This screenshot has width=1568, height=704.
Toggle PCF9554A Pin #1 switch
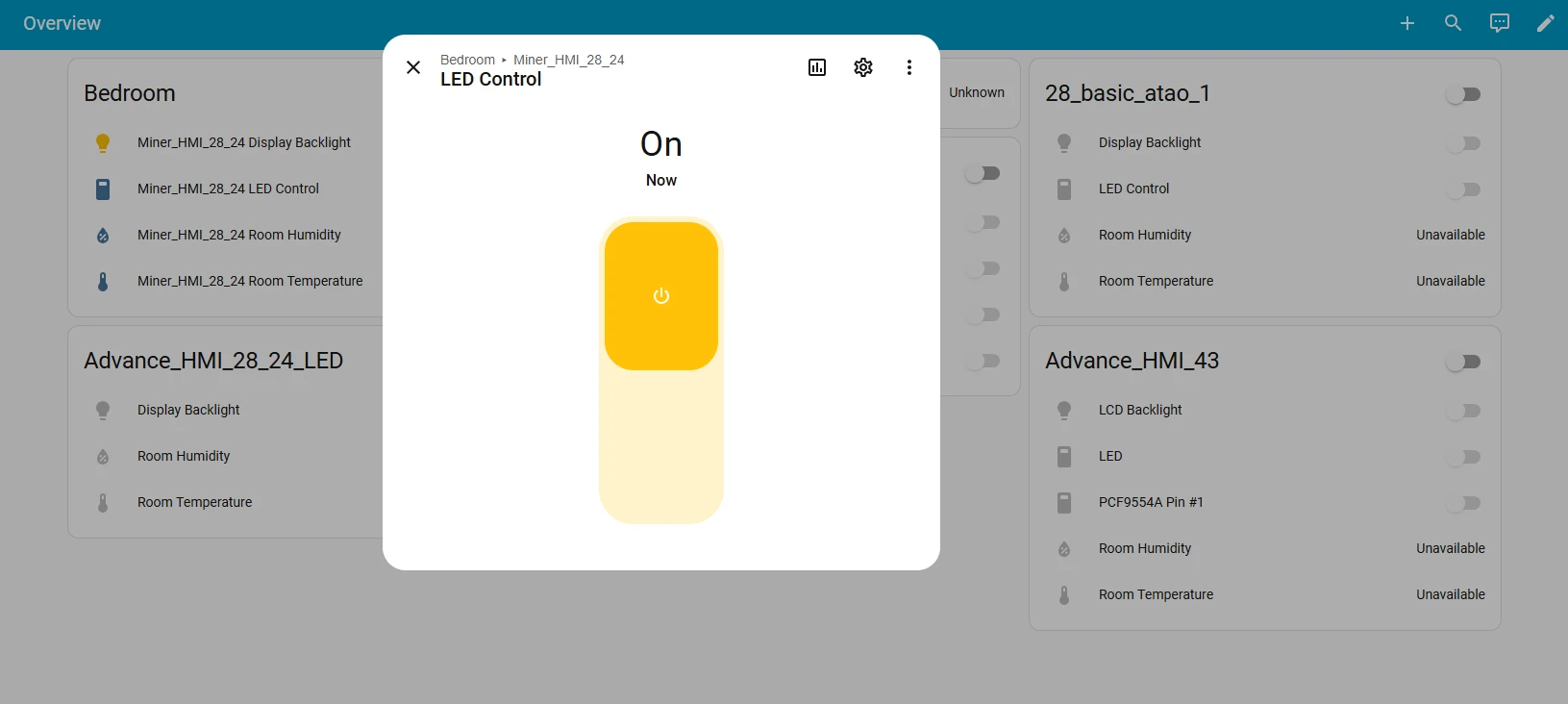point(1463,503)
